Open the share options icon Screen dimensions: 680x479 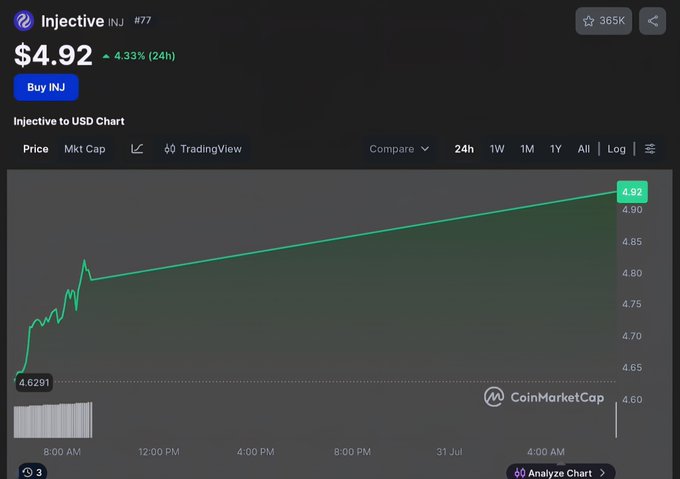tap(652, 21)
